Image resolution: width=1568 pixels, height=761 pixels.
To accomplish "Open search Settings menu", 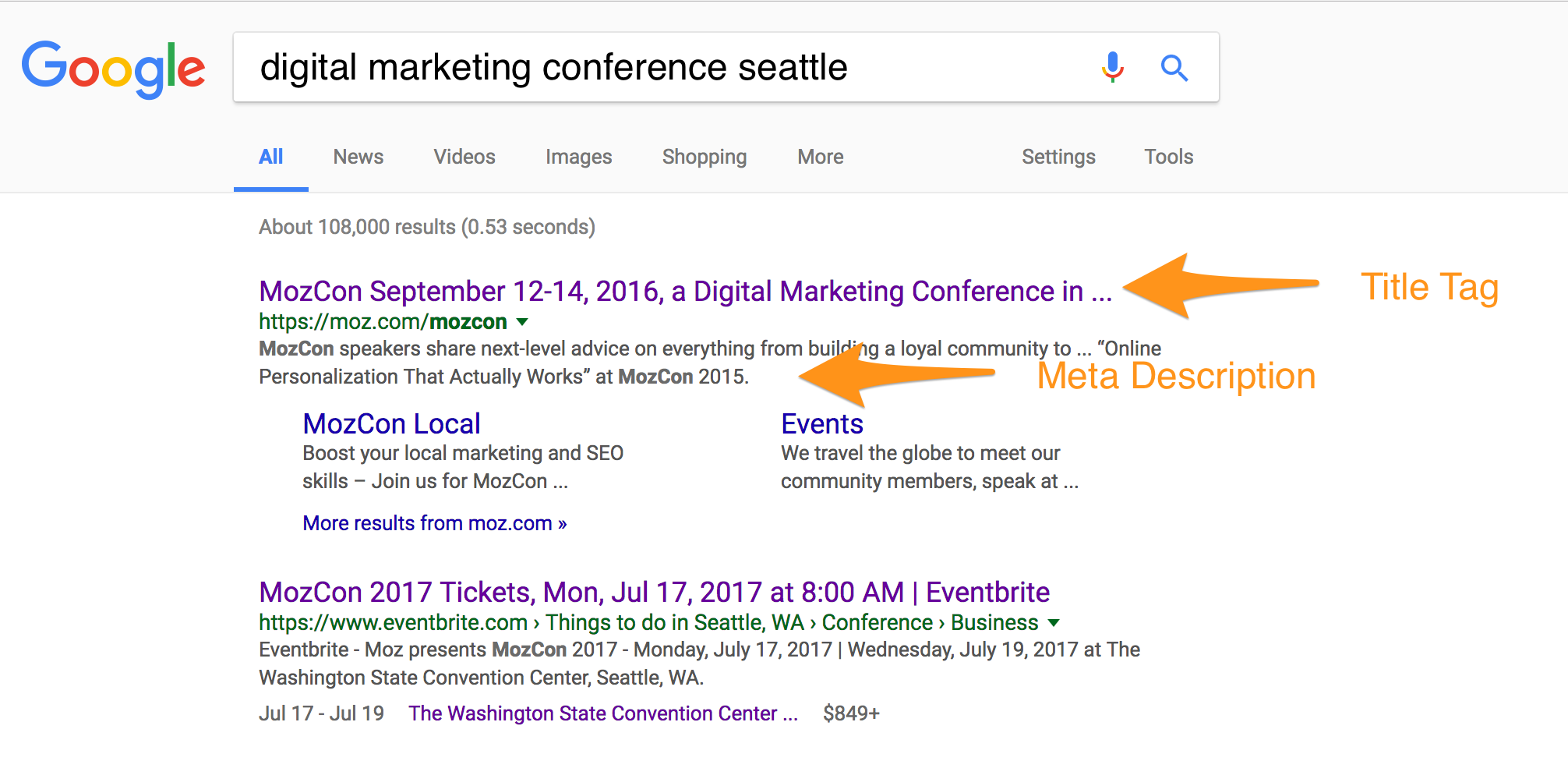I will [1058, 158].
